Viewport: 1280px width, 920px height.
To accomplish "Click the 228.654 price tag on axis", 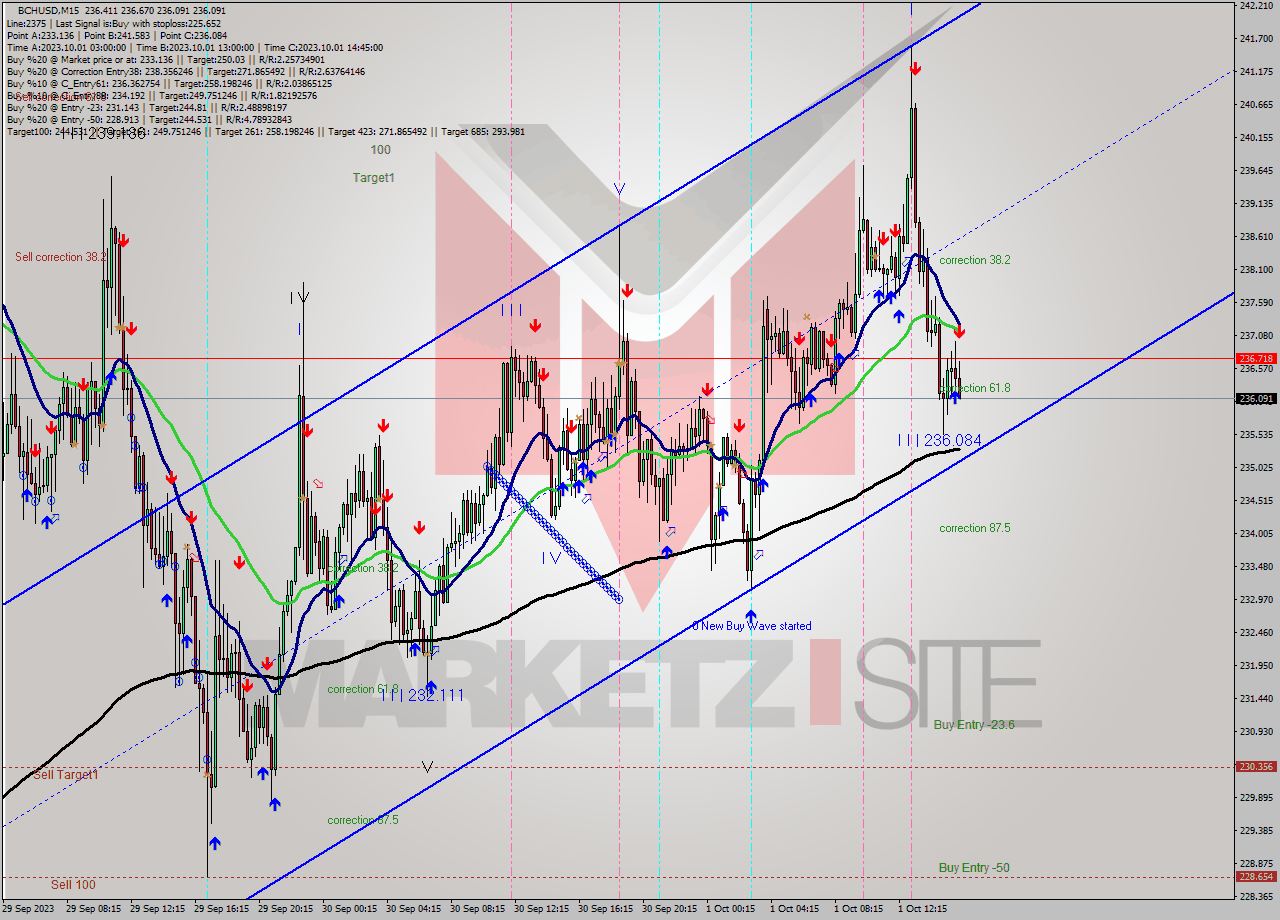I will (1256, 876).
